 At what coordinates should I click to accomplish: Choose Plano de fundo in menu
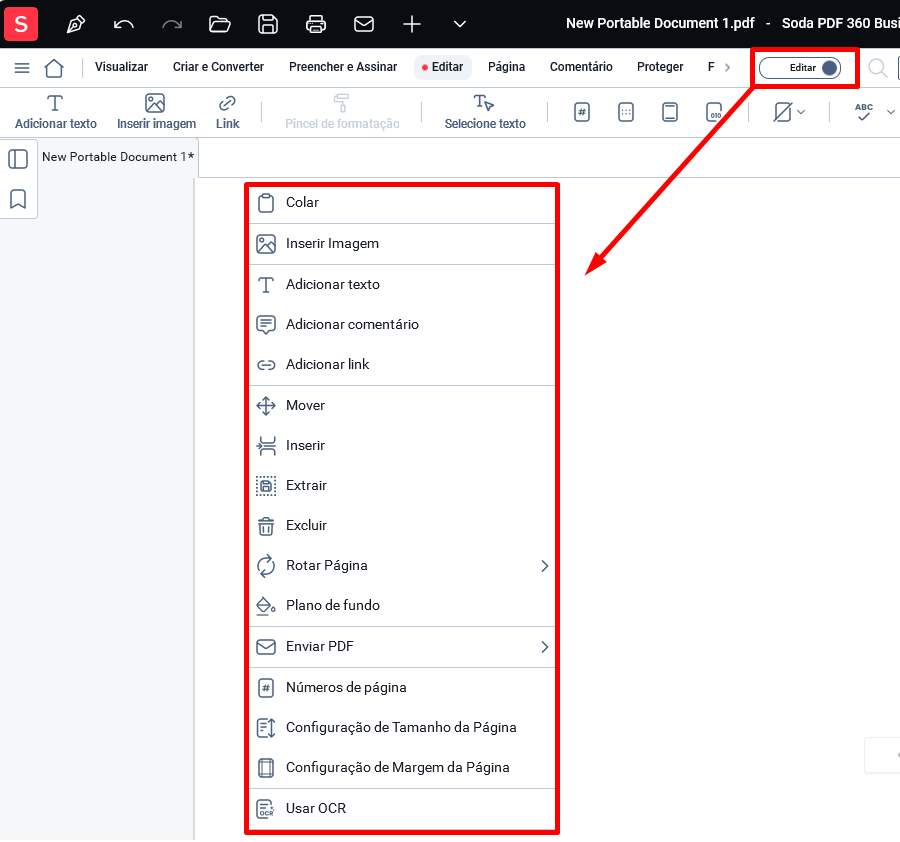(402, 606)
